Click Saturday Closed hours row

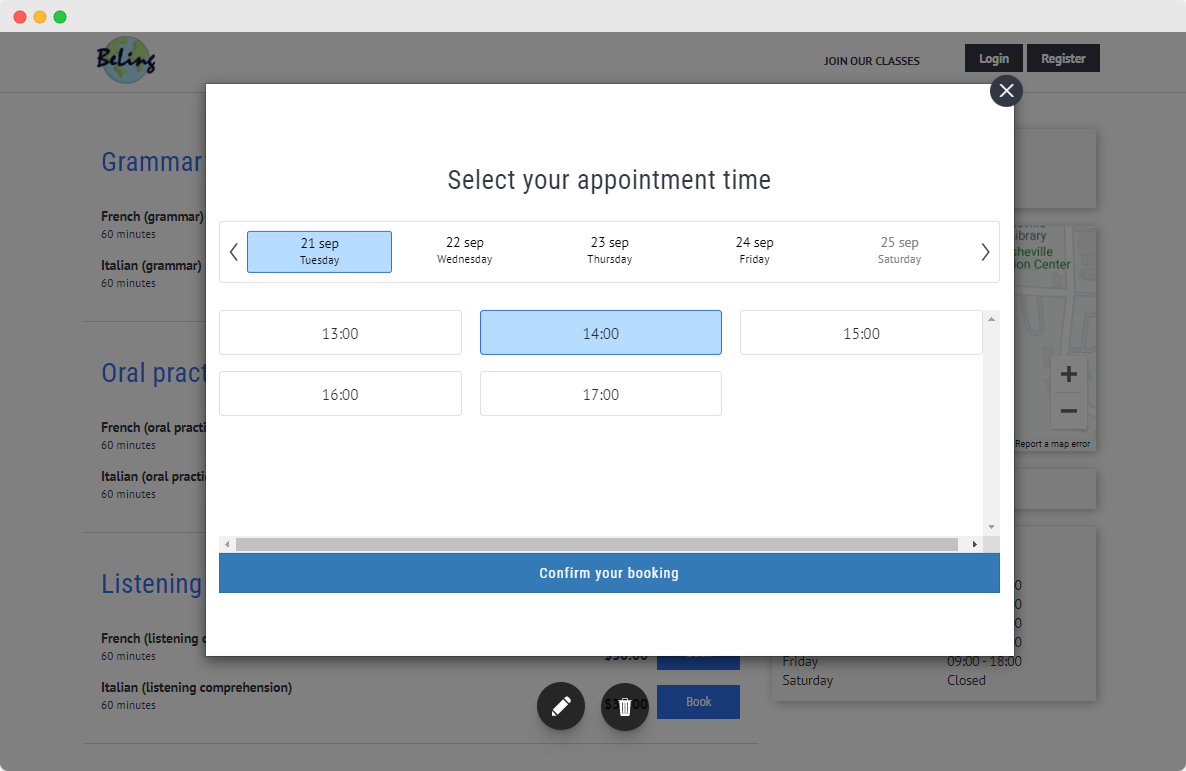click(883, 680)
